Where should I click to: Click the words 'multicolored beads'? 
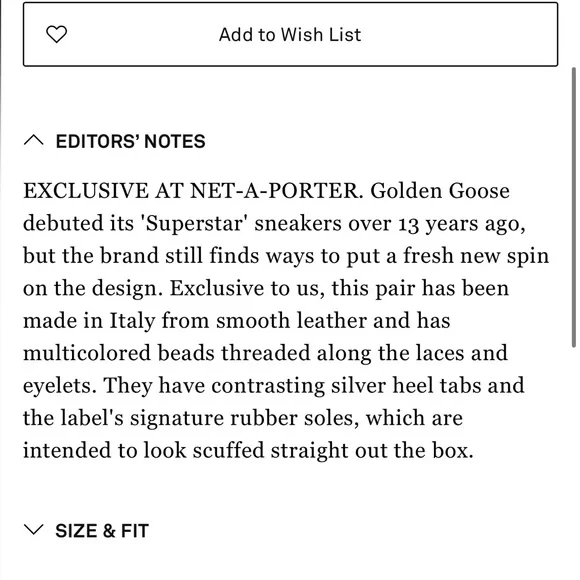tap(119, 353)
